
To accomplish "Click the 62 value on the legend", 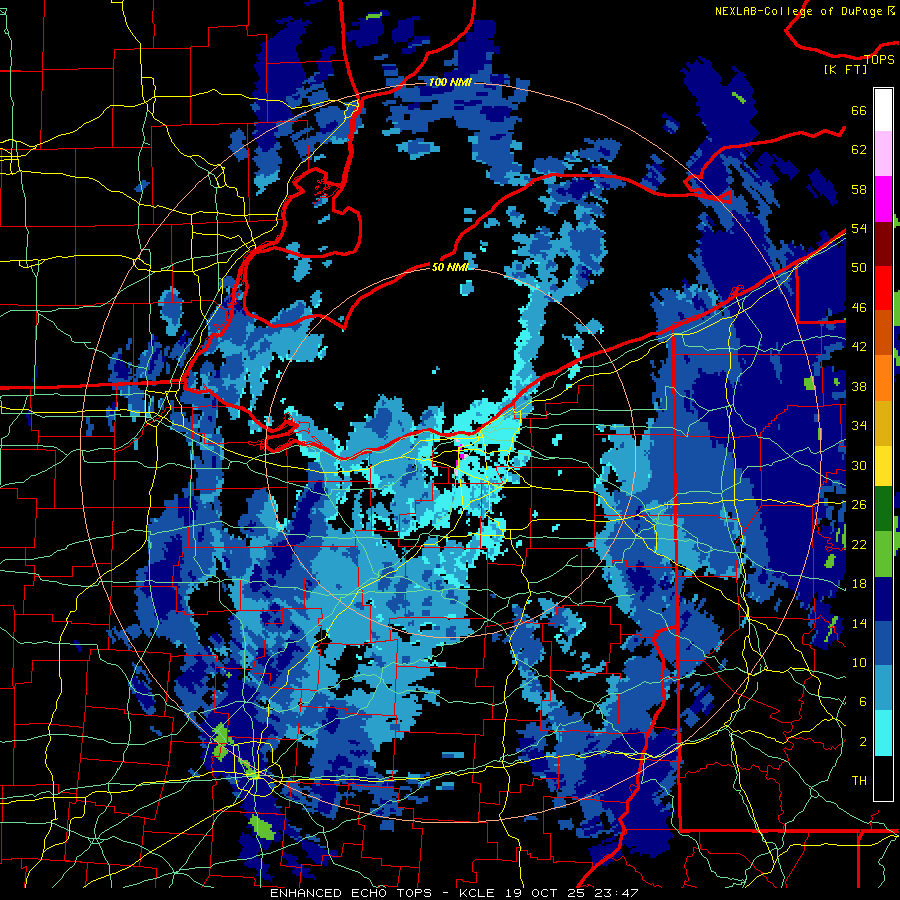I will pyautogui.click(x=859, y=150).
